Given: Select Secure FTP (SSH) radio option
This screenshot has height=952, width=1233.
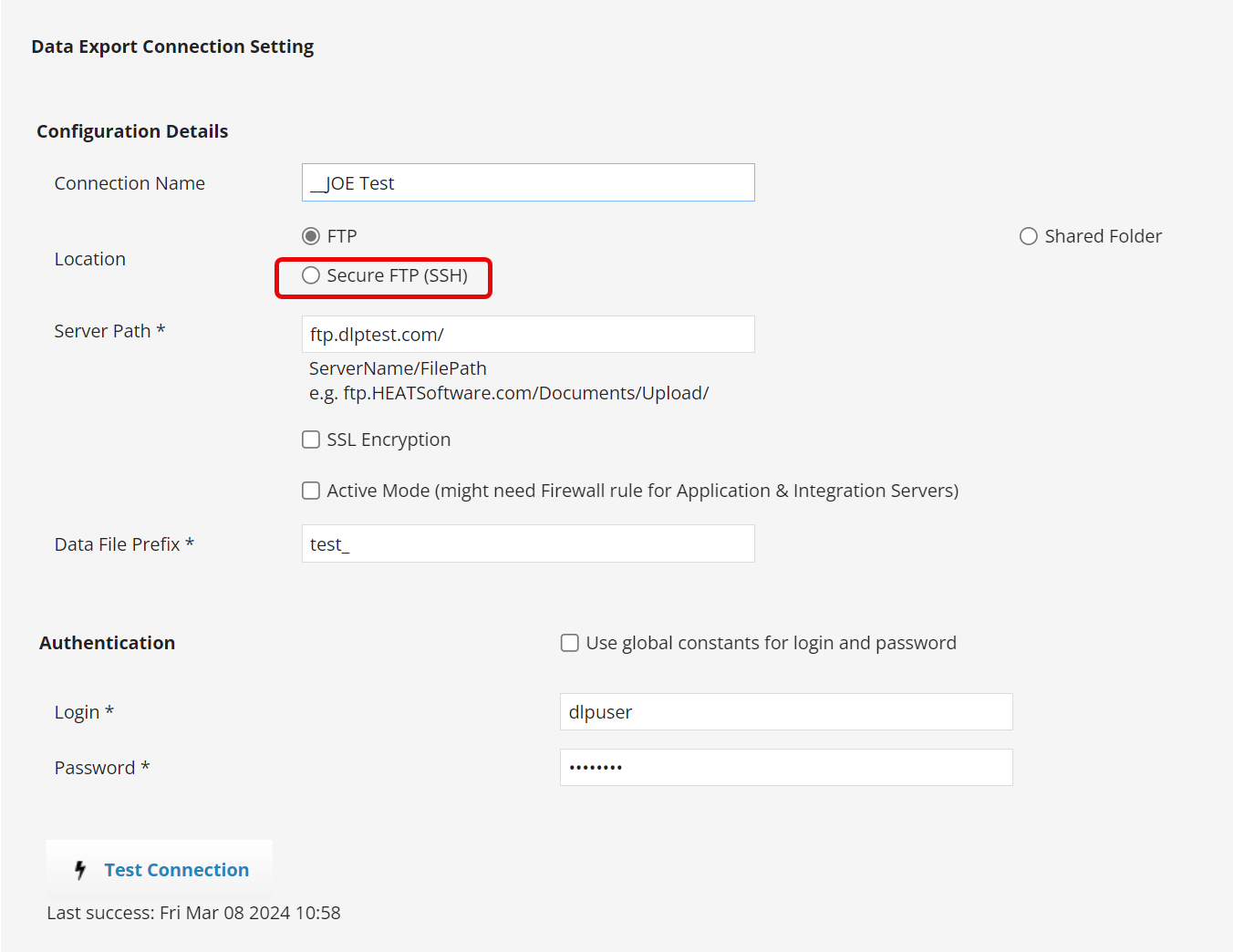Looking at the screenshot, I should tap(311, 275).
